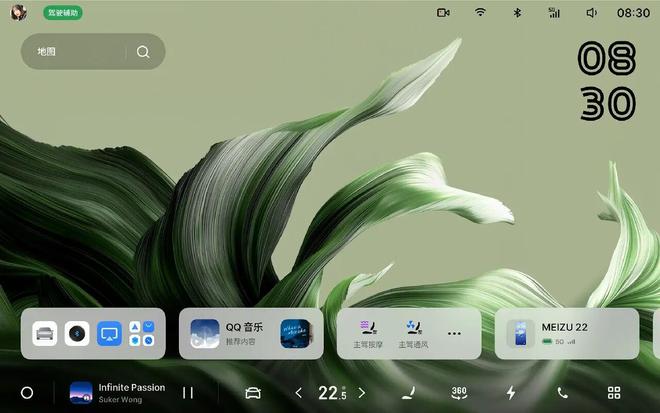660x413 pixels.
Task: Toggle the 驾驶辅助 driving assist badge
Action: click(63, 13)
